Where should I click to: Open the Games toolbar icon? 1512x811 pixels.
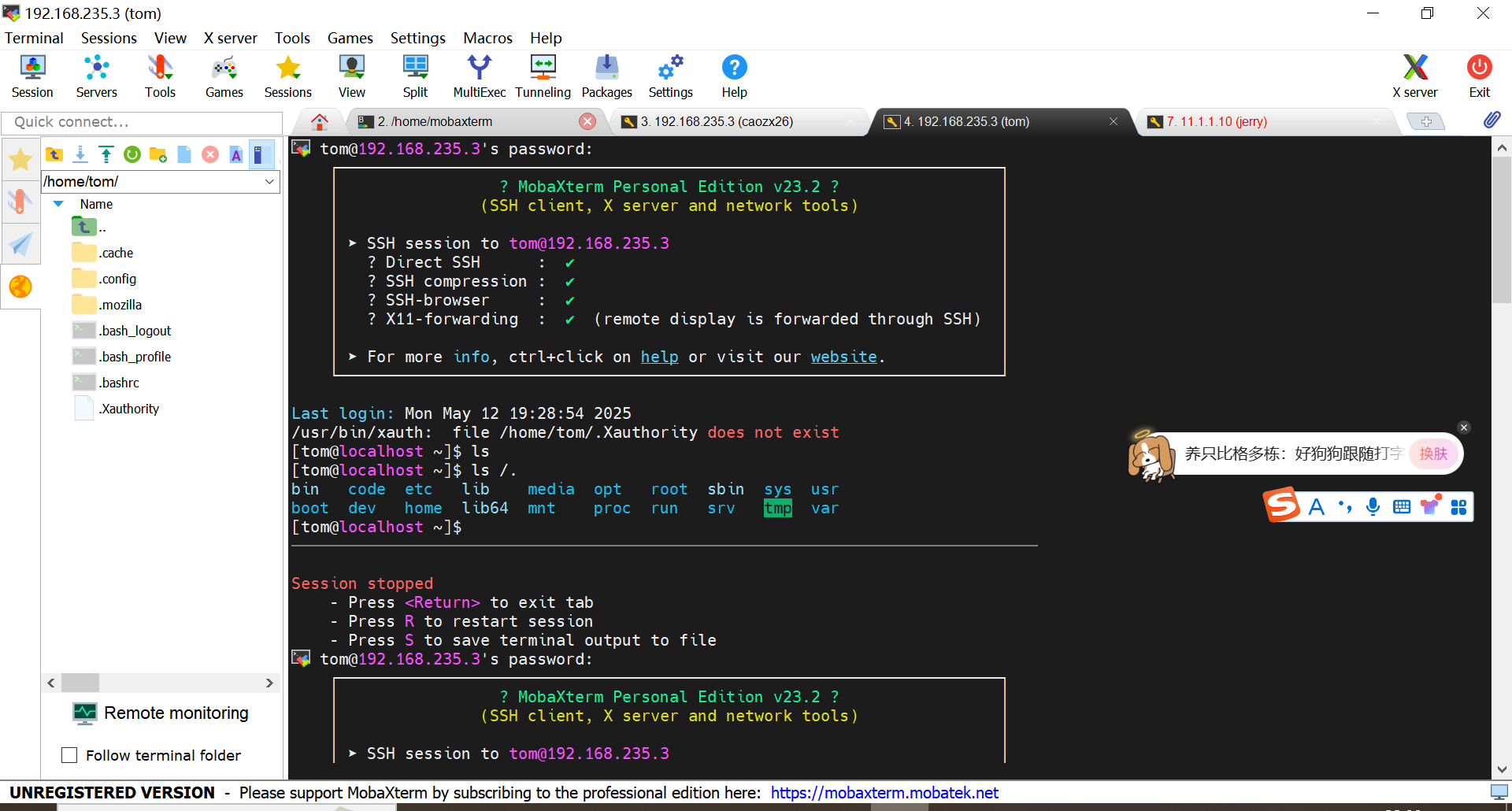(224, 76)
